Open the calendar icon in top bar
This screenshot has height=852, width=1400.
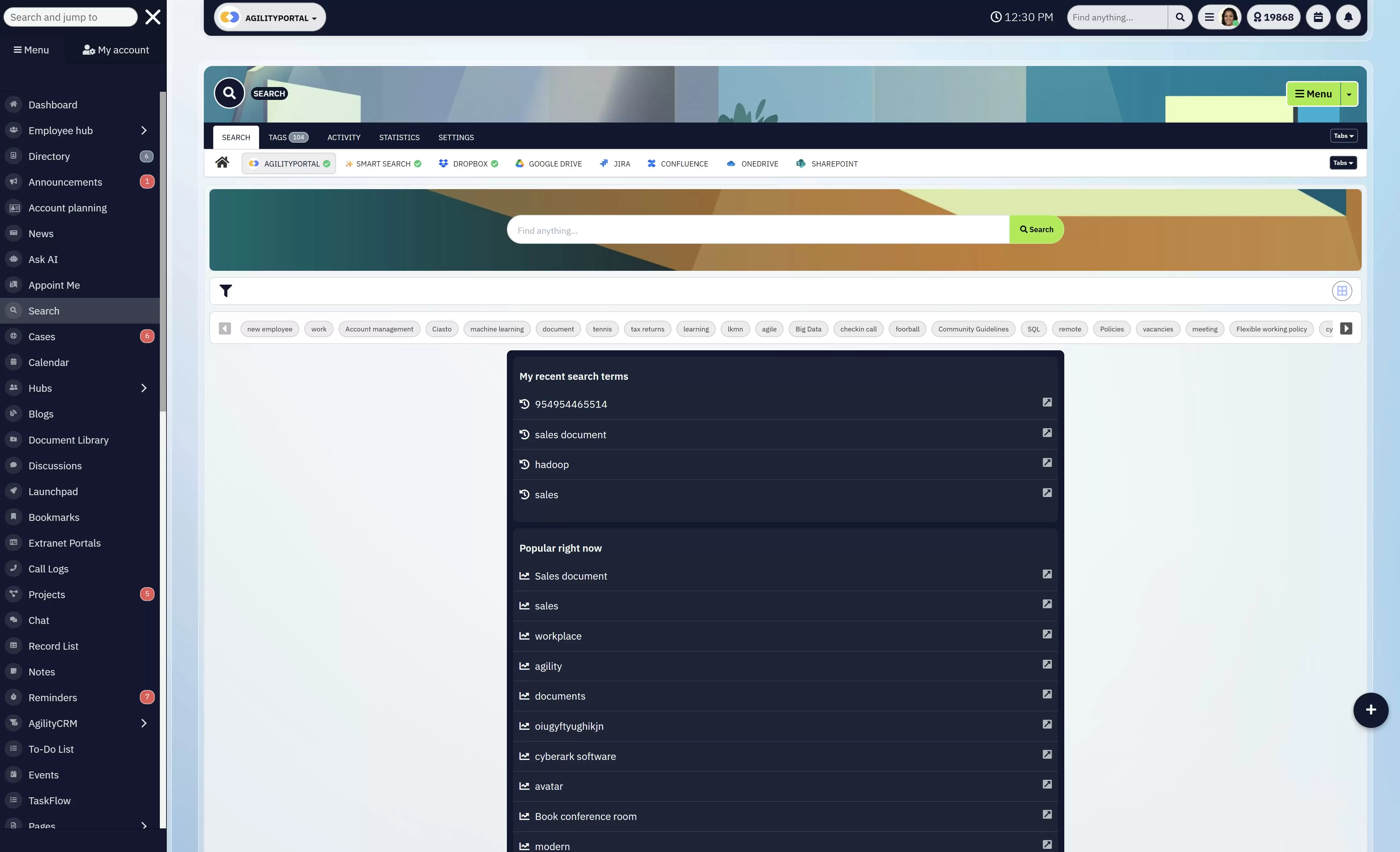pos(1318,17)
